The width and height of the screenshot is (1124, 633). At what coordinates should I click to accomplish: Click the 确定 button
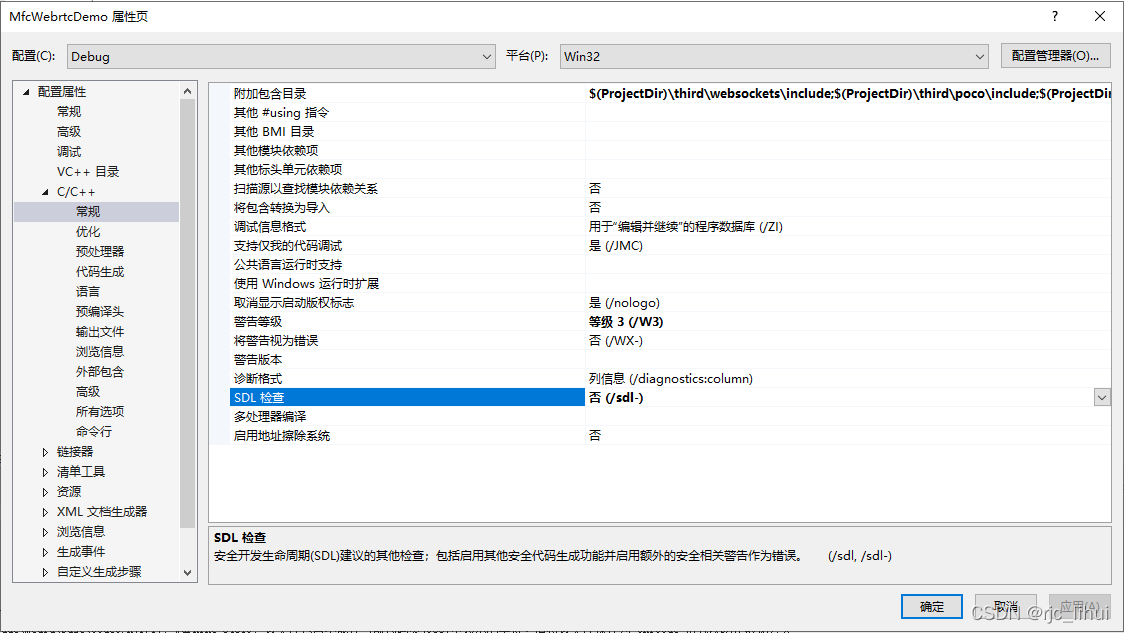click(931, 606)
